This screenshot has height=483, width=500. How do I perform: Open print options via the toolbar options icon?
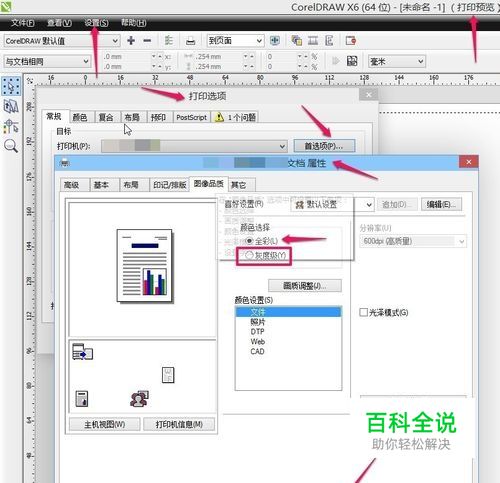(x=169, y=41)
